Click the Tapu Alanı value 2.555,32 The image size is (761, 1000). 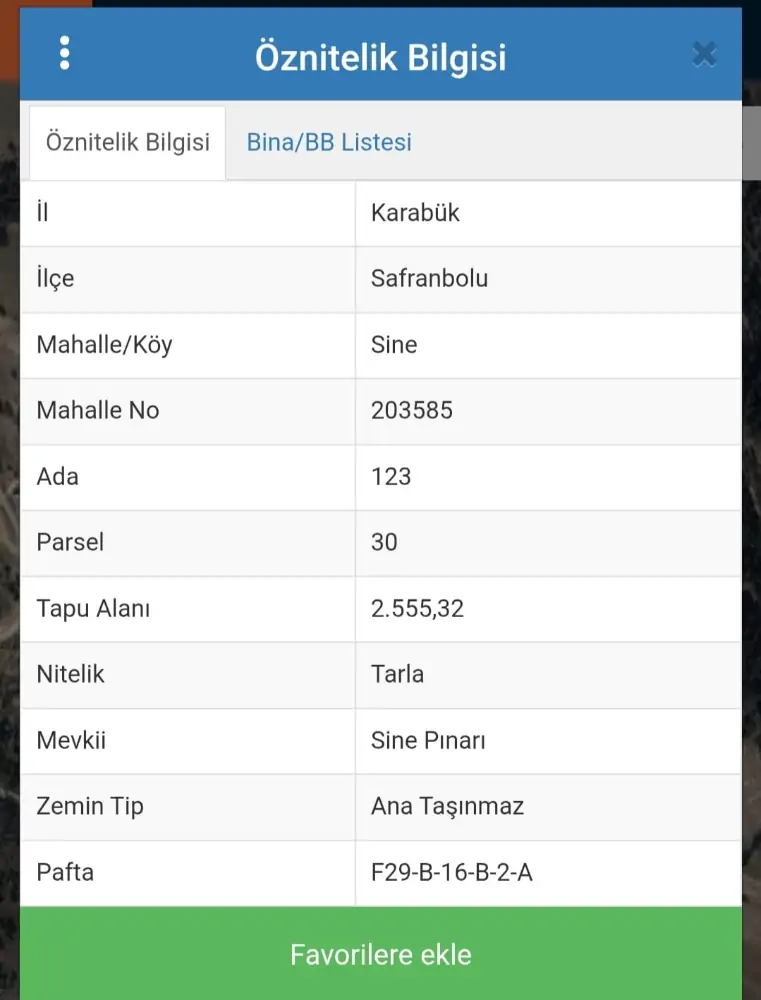point(417,608)
